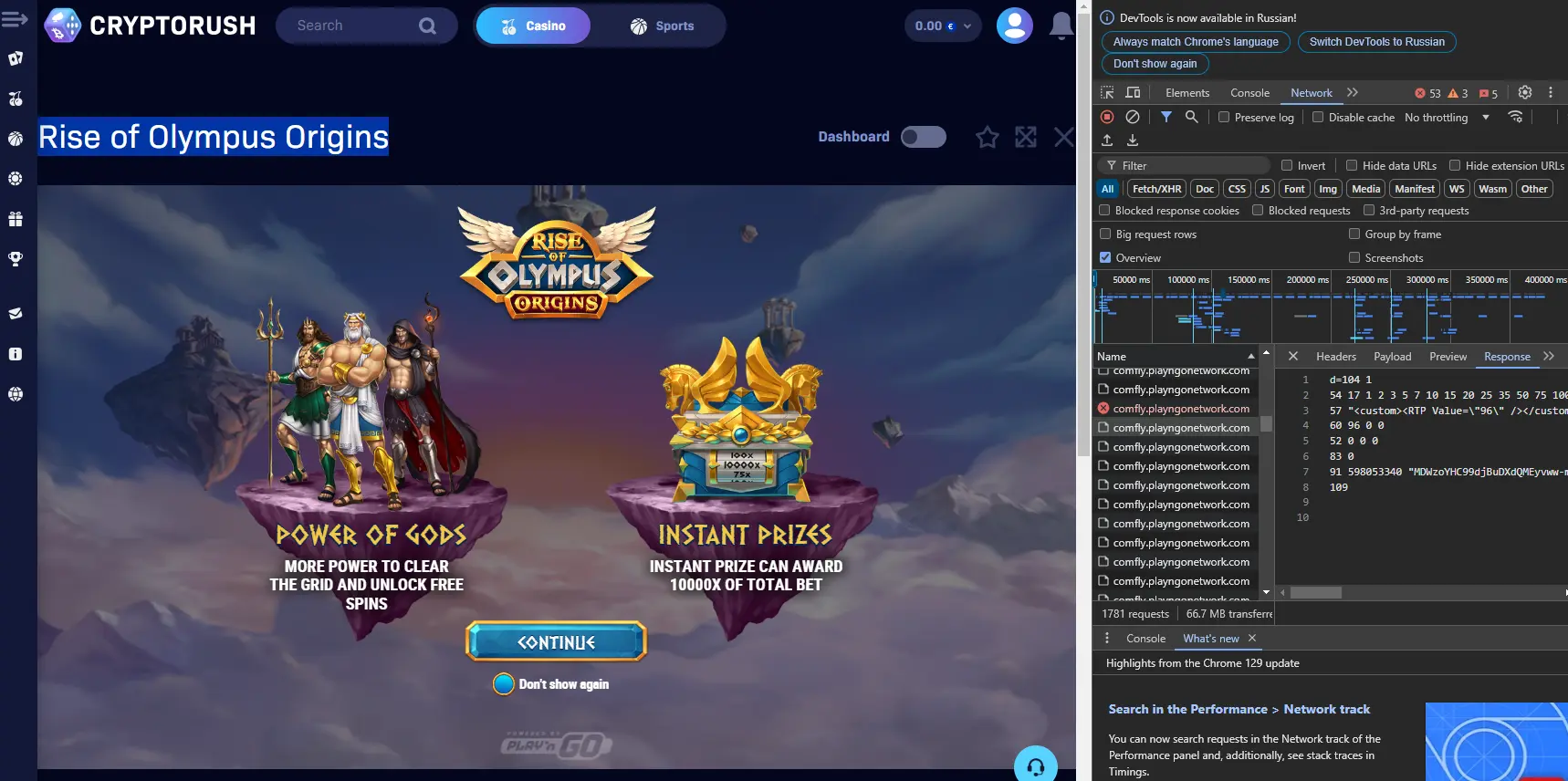Click the response pane horizontal scrollbar

[1315, 592]
